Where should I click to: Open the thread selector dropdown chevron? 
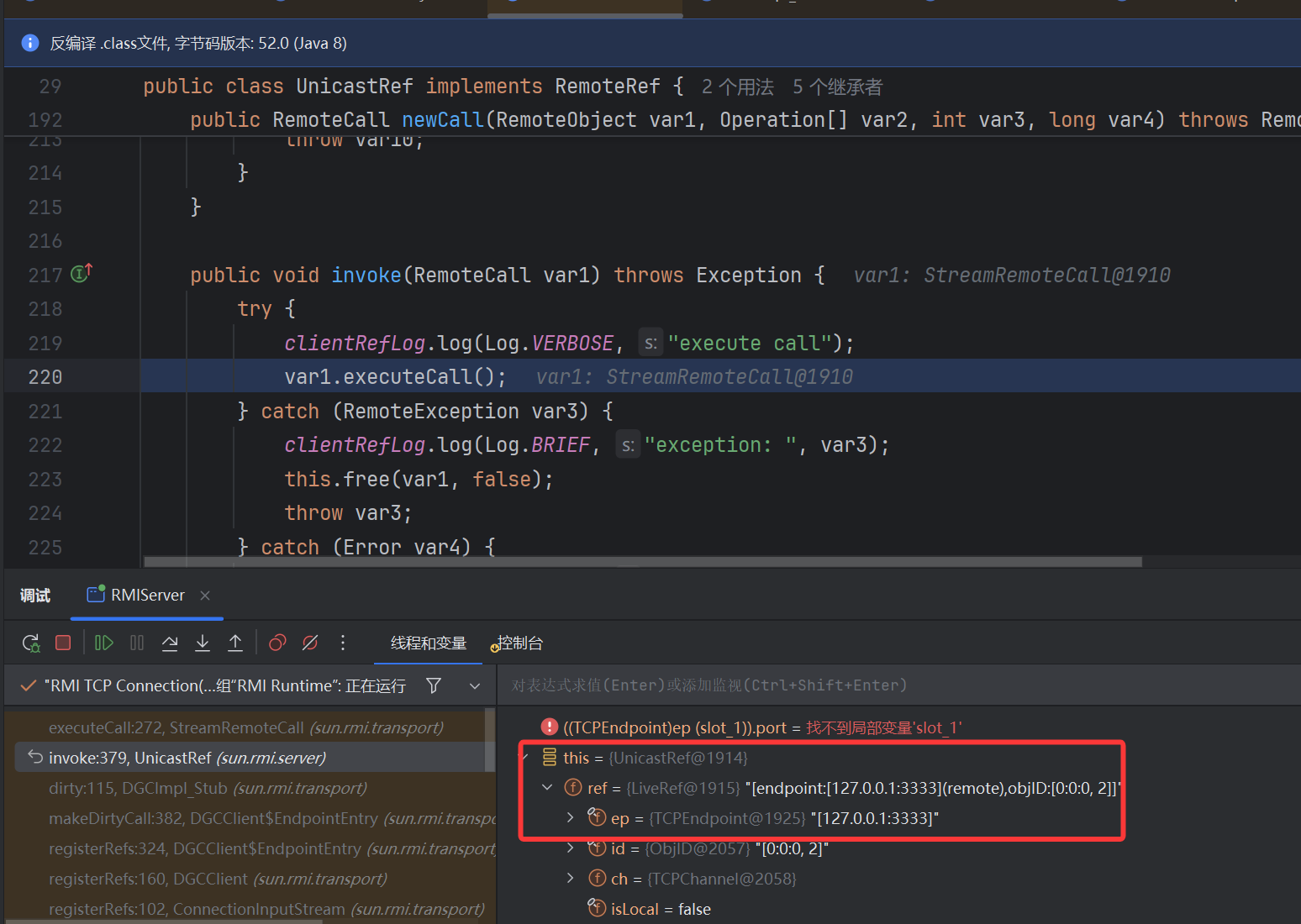475,685
